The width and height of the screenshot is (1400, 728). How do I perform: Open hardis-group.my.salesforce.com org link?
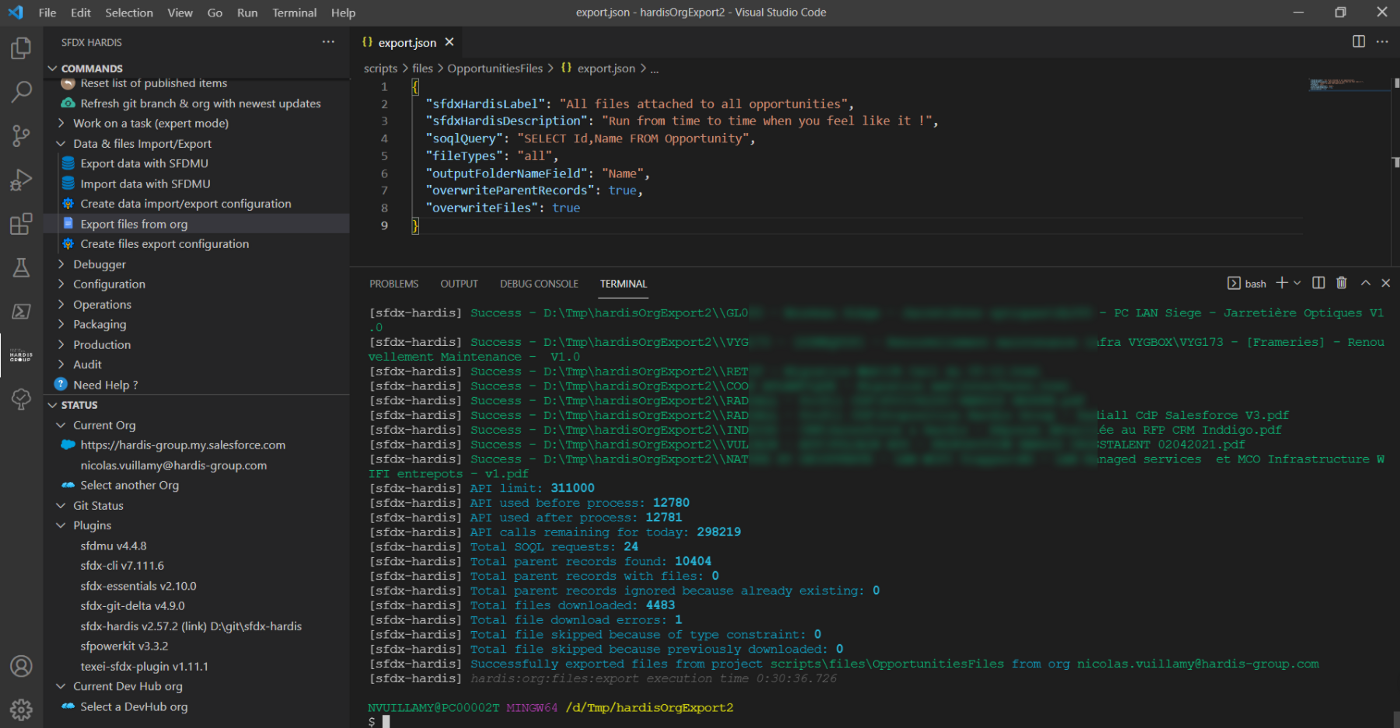pyautogui.click(x=196, y=445)
